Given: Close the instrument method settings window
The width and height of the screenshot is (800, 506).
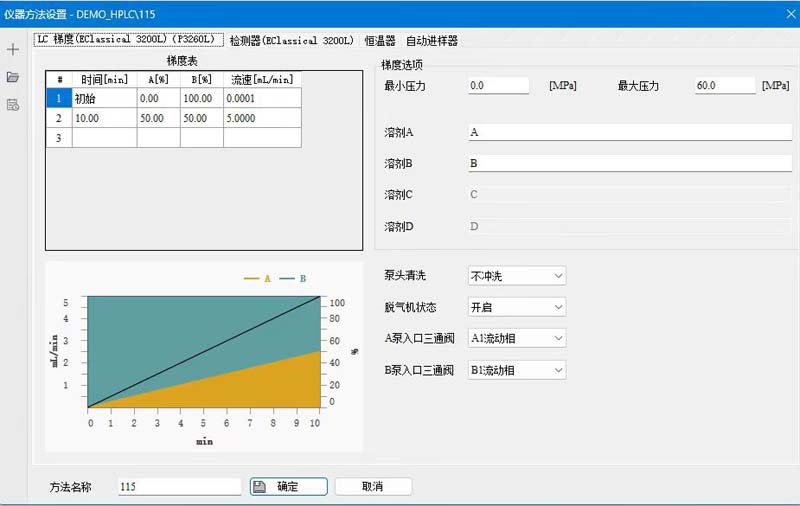Looking at the screenshot, I should (x=791, y=14).
